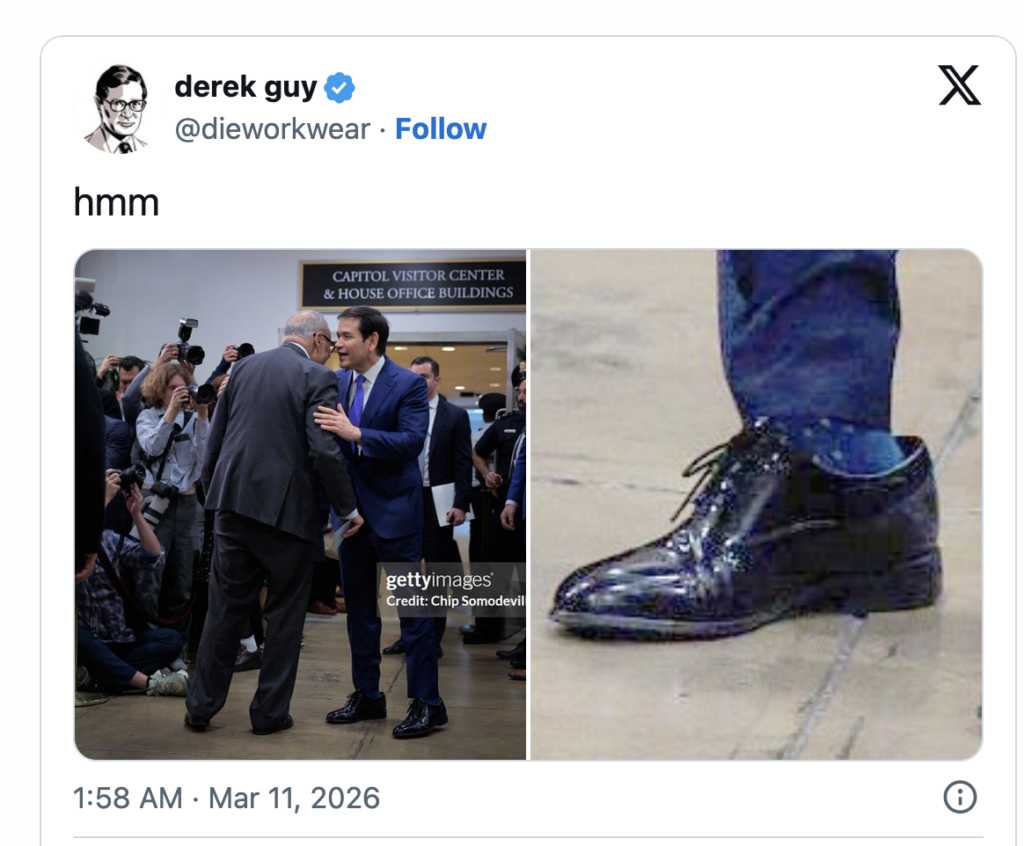Screen dimensions: 1024x846
Task: Click the blue sock above the shoe
Action: [860, 447]
